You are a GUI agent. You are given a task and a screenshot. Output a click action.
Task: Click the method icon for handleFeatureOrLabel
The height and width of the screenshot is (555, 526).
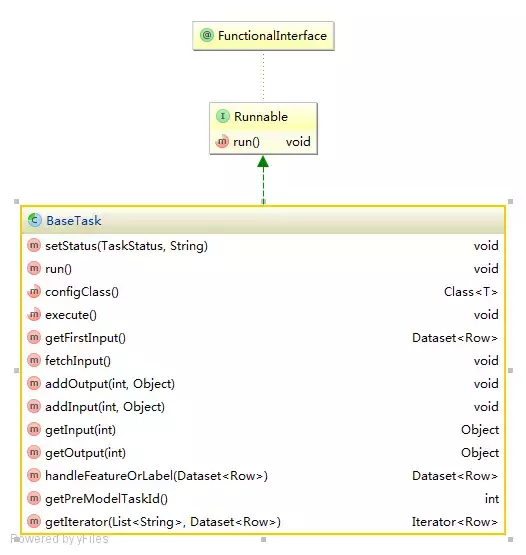point(34,475)
